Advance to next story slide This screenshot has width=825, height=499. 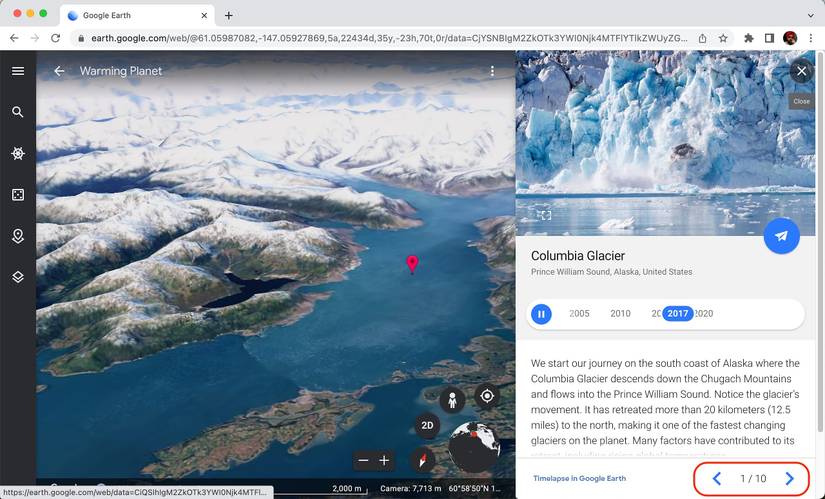coord(789,478)
